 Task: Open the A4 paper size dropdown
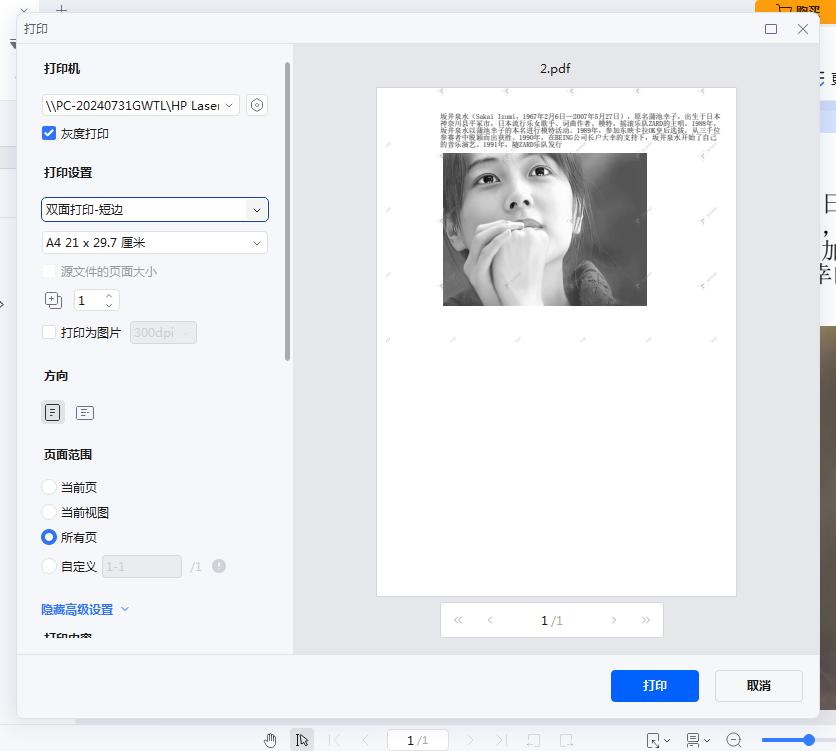pos(155,242)
